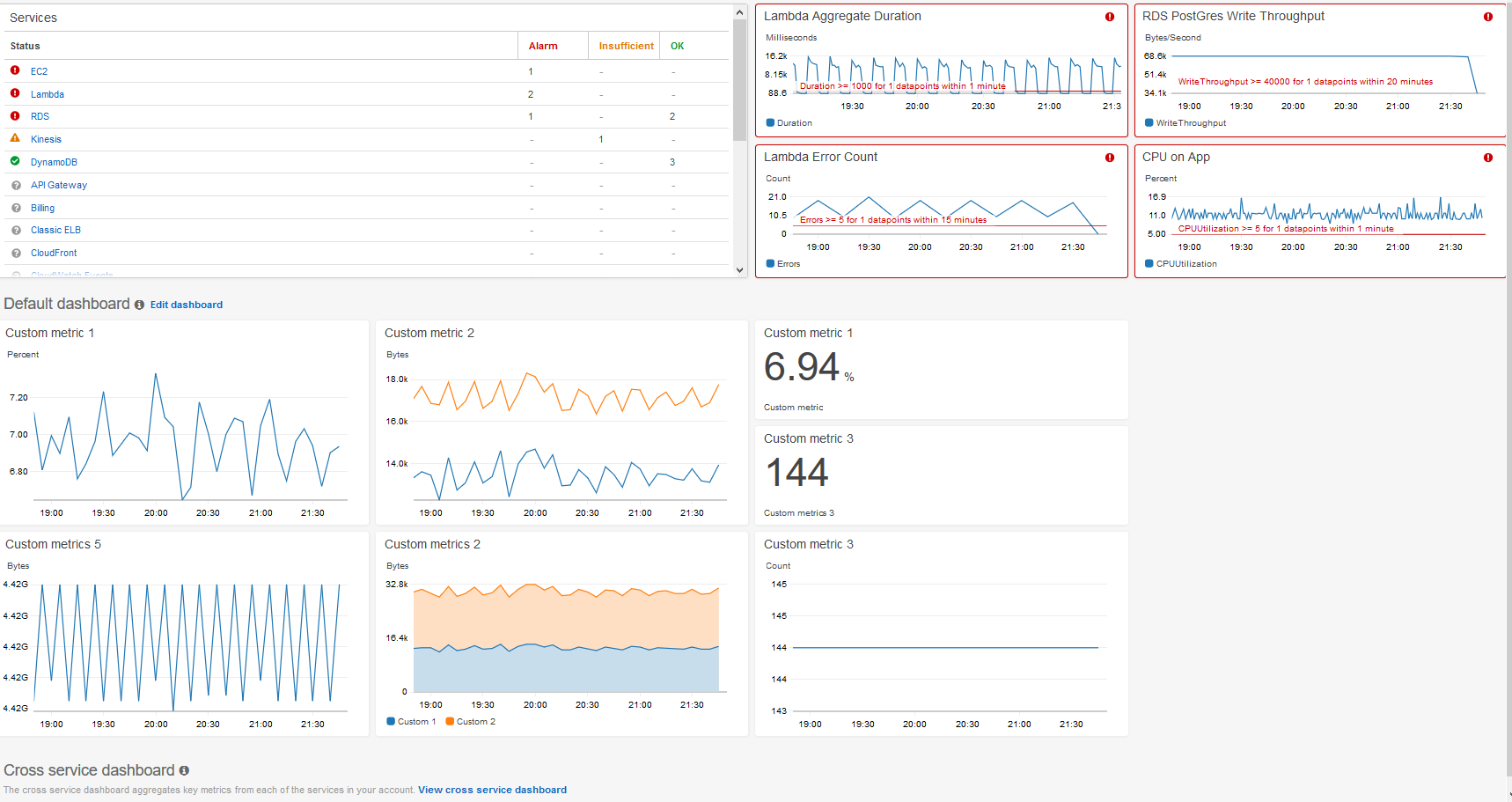Click the Custom 2 orange legend swatch
Screen dimensions: 1512x802
pos(450,722)
